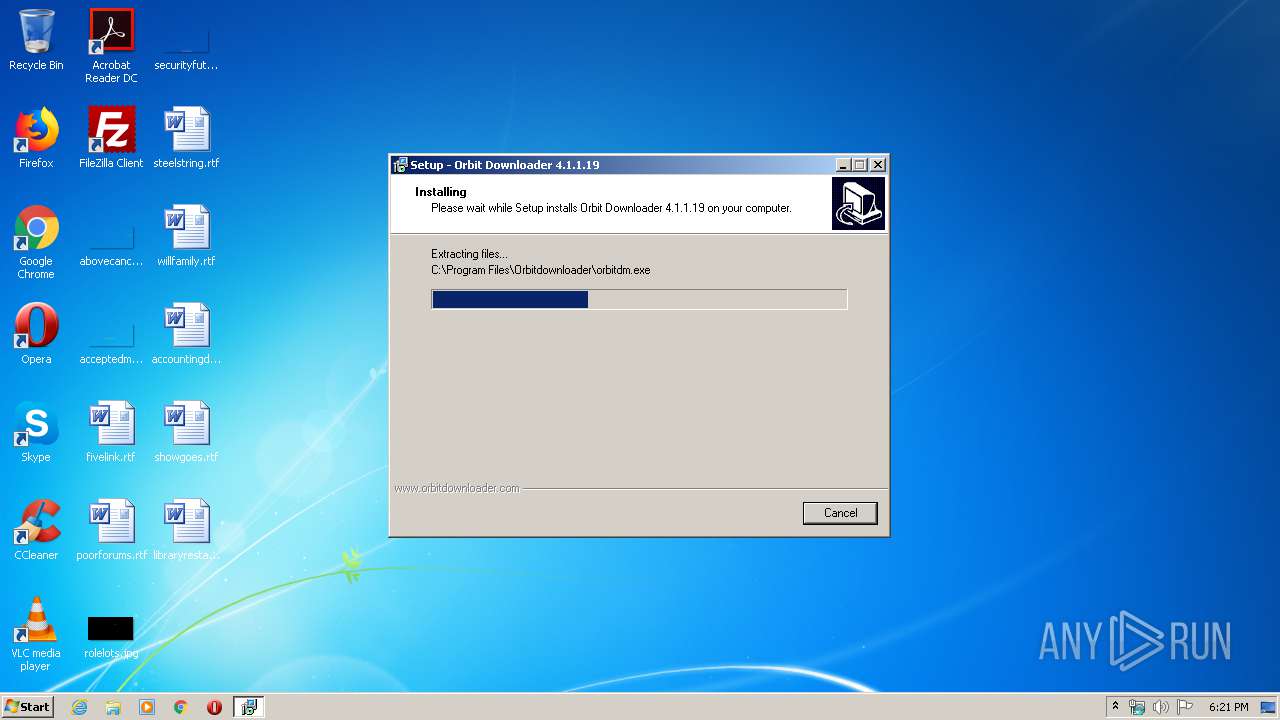
Task: Open the volume speaker tray icon
Action: pyautogui.click(x=1161, y=707)
